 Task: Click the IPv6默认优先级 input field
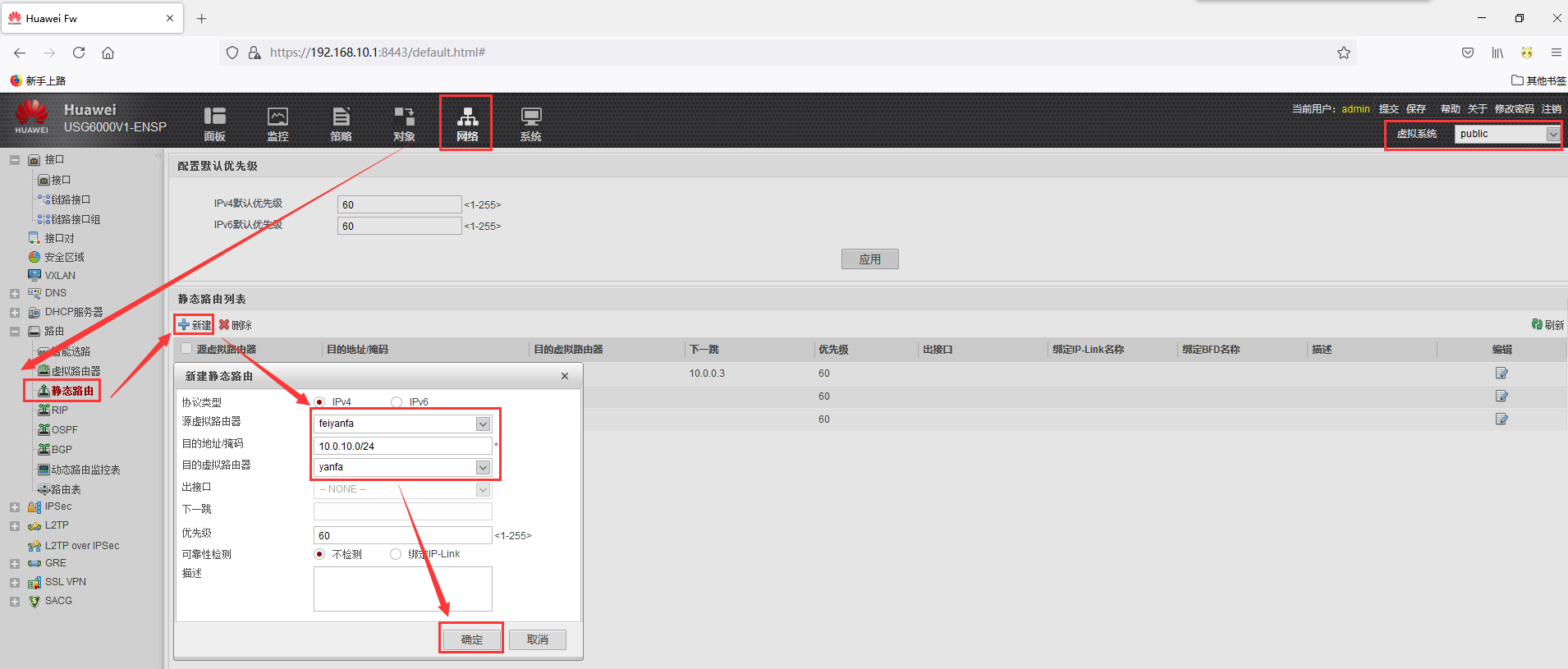pyautogui.click(x=399, y=226)
